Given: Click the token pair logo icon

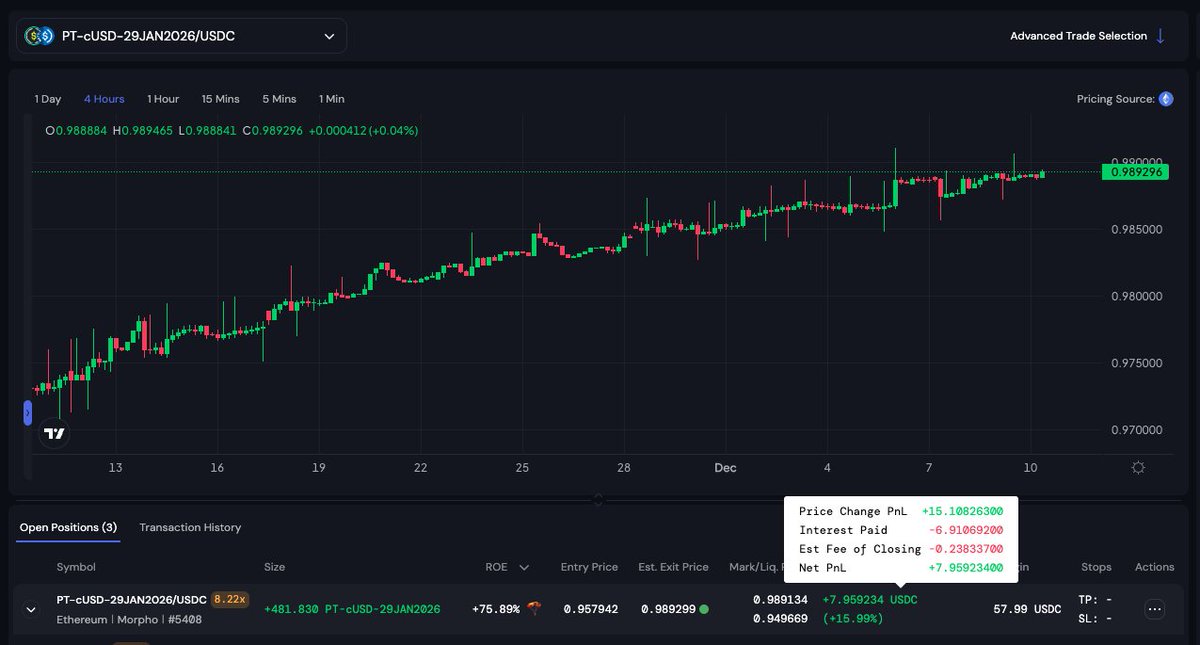Looking at the screenshot, I should pos(39,36).
